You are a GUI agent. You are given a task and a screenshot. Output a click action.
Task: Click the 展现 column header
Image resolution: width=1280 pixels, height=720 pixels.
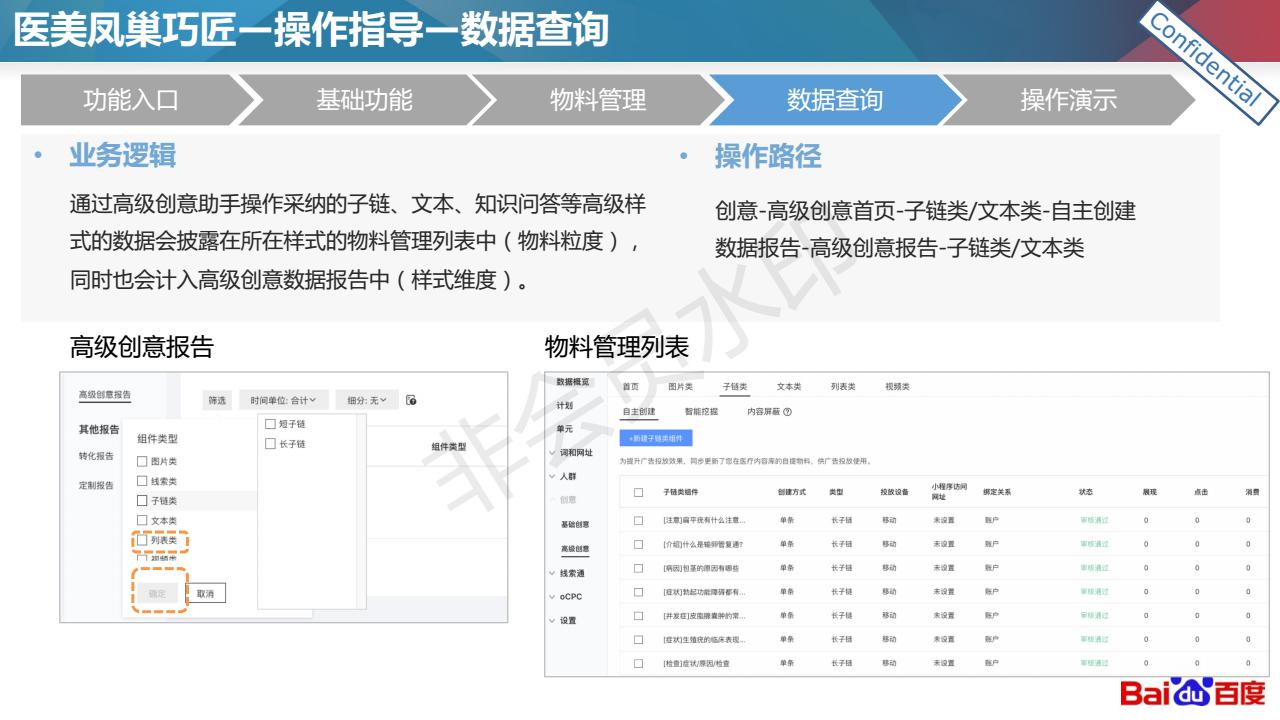pos(1149,492)
